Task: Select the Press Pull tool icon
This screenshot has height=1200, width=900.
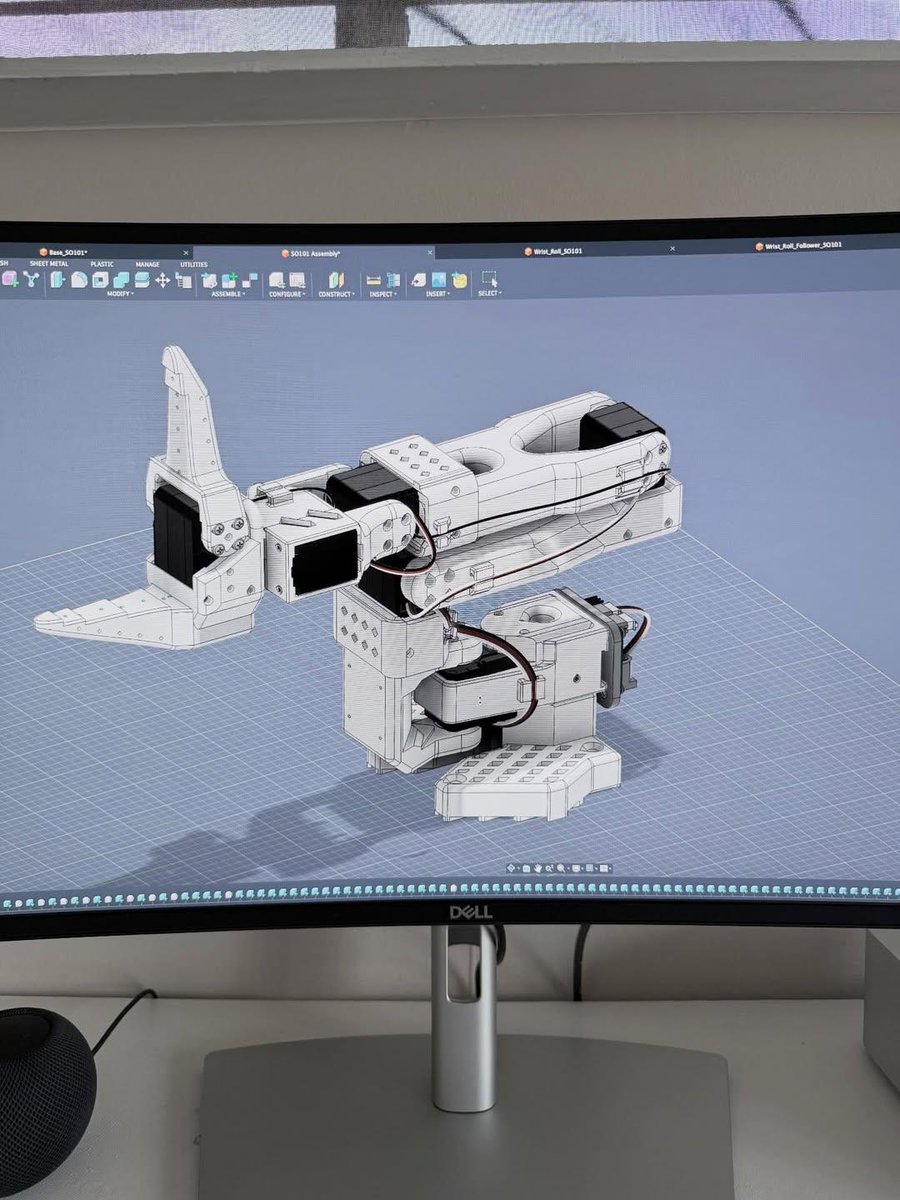Action: [x=57, y=280]
